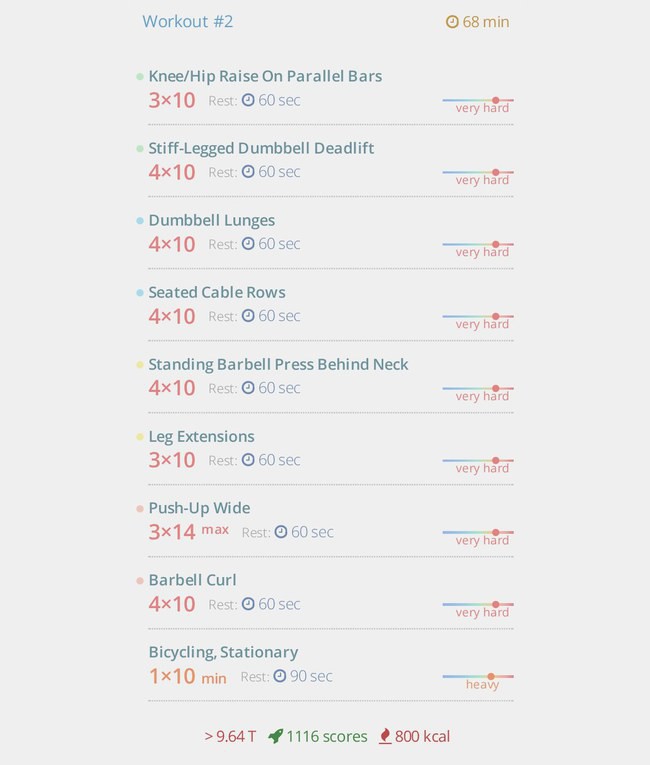Click the rest clock icon for Bicycling, Stationary

tap(280, 676)
